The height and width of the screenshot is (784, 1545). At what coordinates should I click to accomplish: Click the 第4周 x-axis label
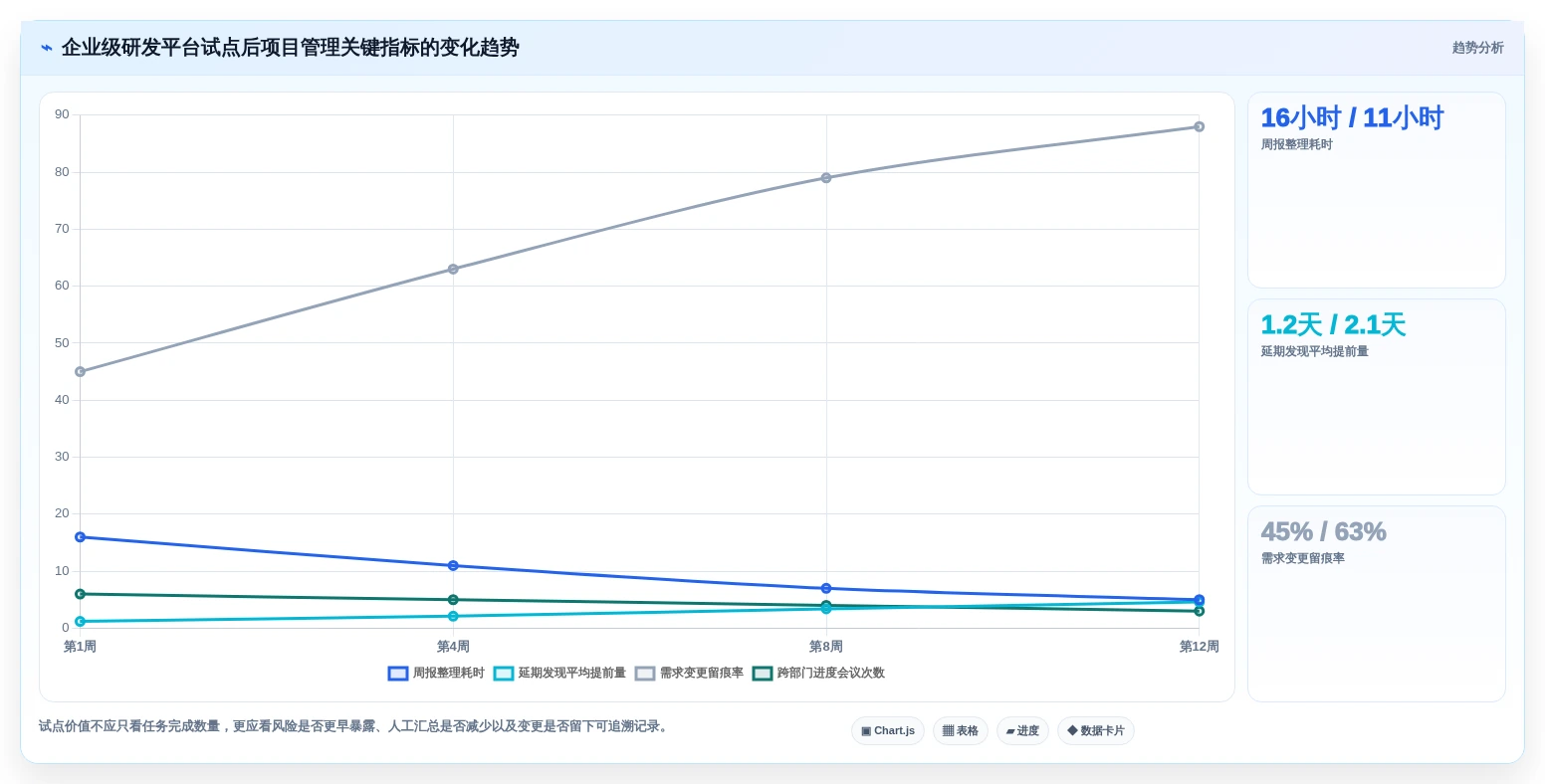[x=453, y=647]
